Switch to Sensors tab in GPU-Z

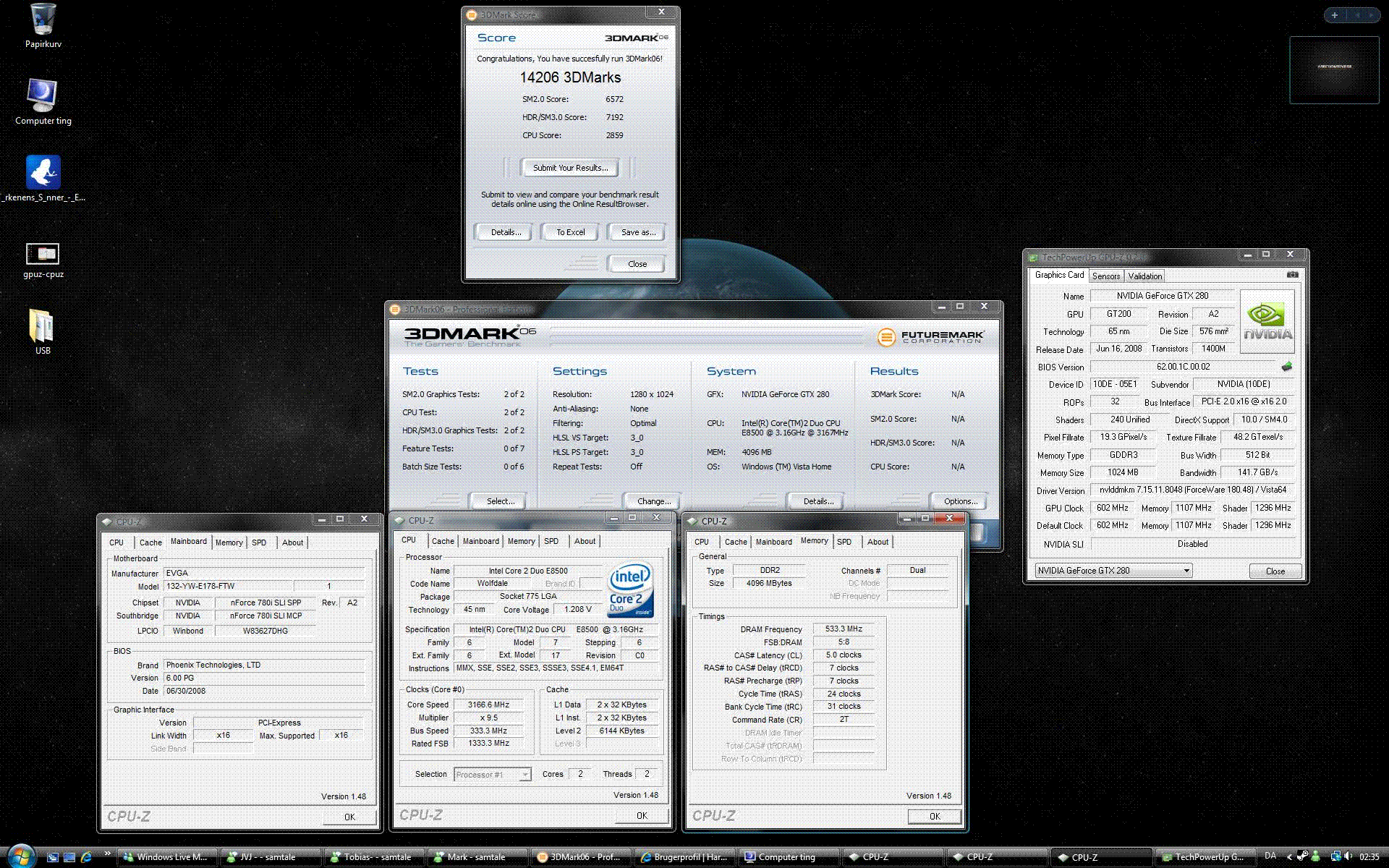click(x=1105, y=276)
